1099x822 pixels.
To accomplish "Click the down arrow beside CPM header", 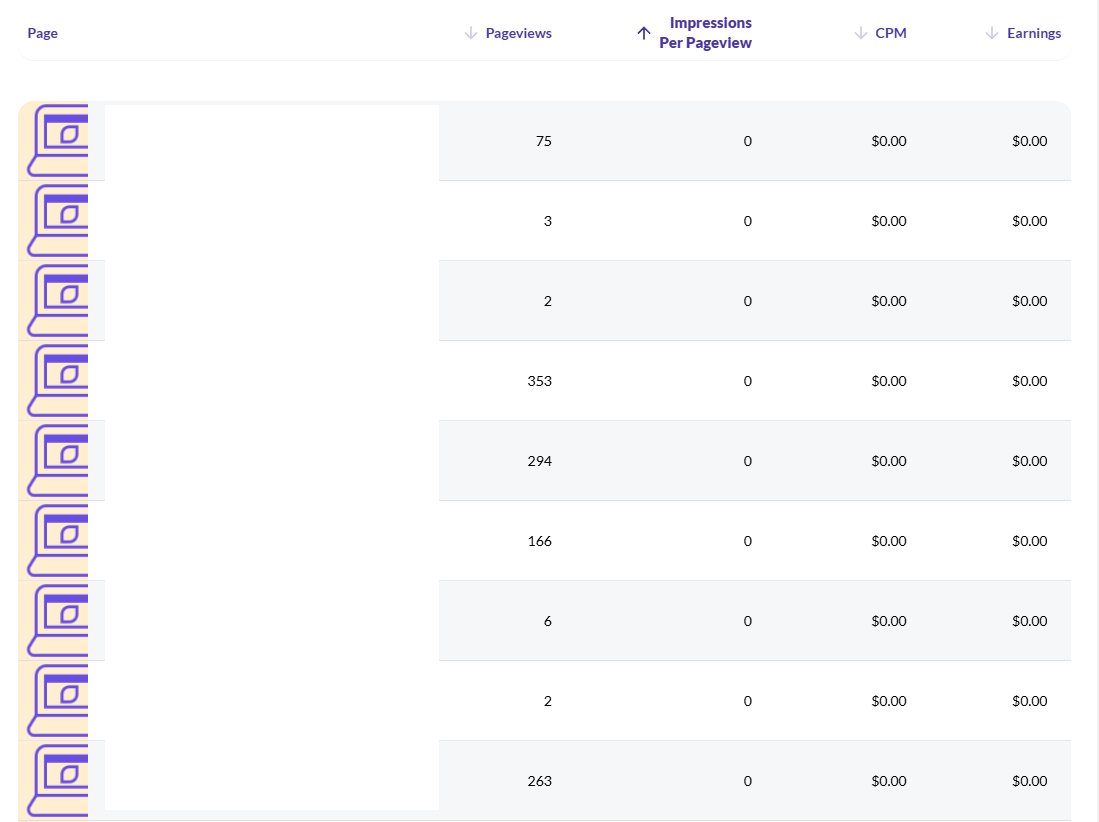I will point(860,33).
